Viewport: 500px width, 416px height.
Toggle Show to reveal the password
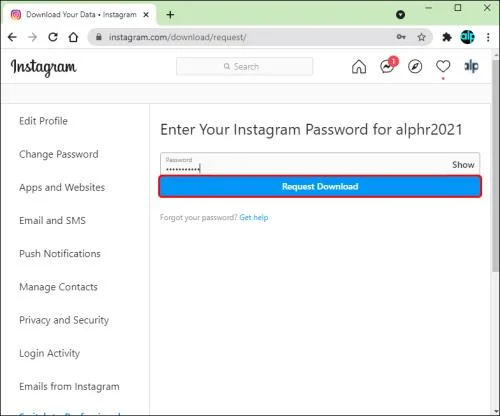(x=463, y=165)
